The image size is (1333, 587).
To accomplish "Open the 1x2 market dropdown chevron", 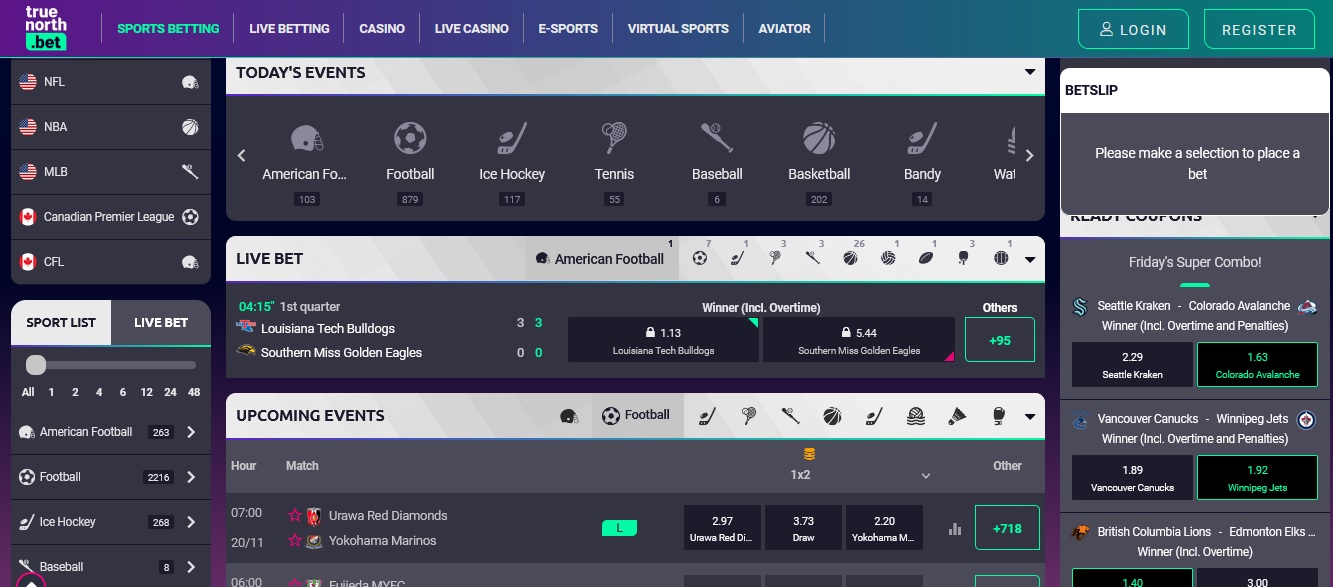I will pyautogui.click(x=926, y=476).
